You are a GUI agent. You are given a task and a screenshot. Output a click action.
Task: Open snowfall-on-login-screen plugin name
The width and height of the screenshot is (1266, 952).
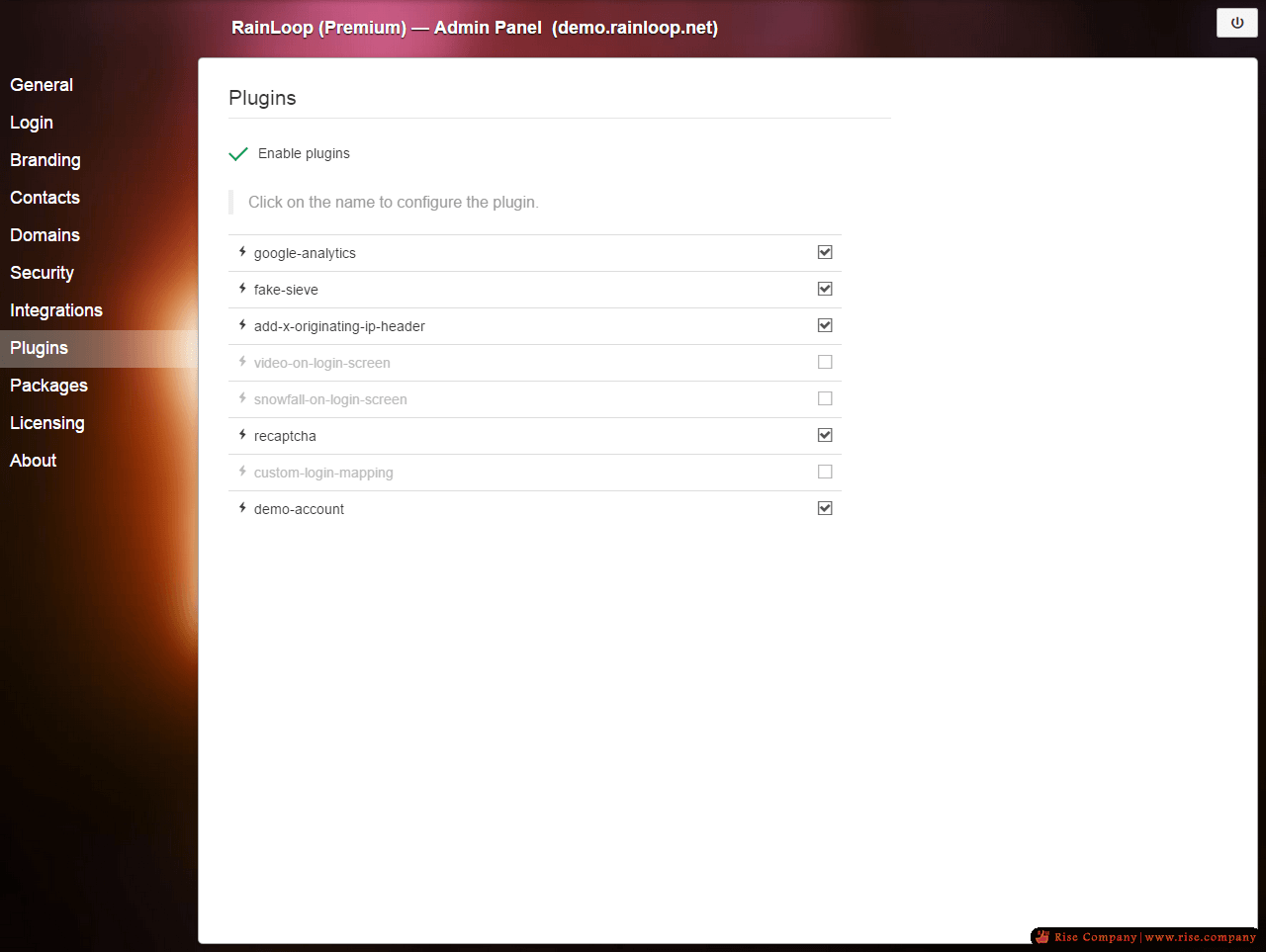tap(330, 399)
